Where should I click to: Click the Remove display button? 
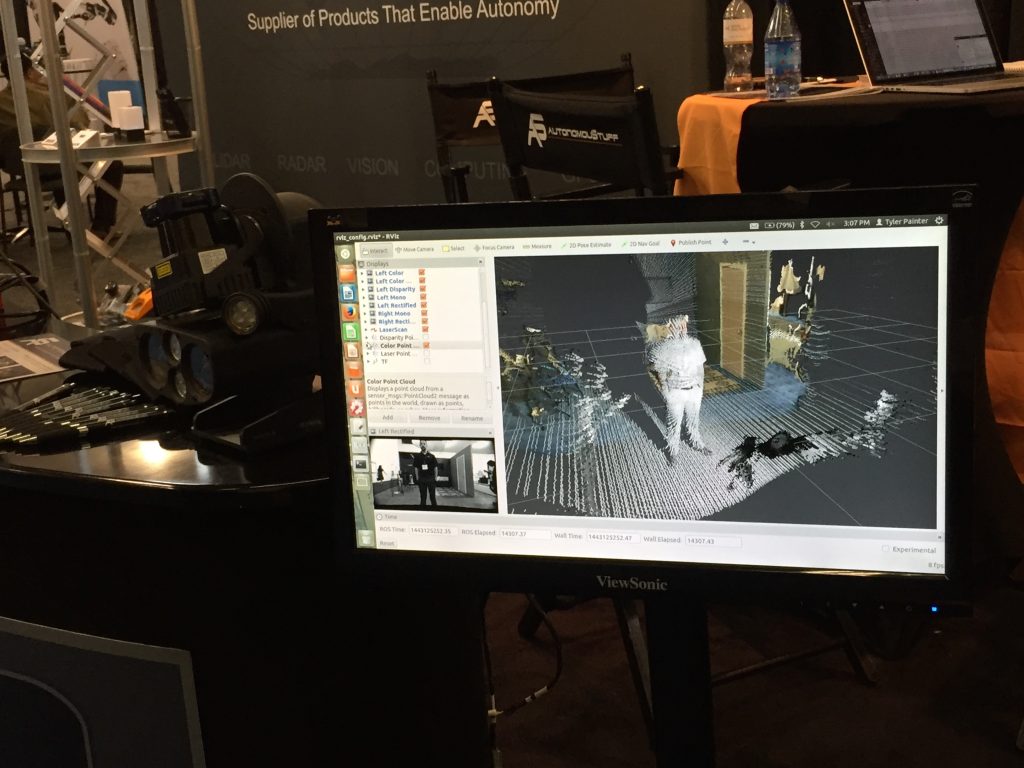(x=430, y=418)
